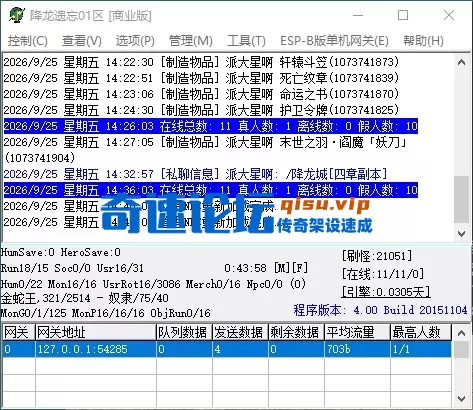The width and height of the screenshot is (473, 410).
Task: Open the 选项(P) menu
Action: (x=135, y=41)
